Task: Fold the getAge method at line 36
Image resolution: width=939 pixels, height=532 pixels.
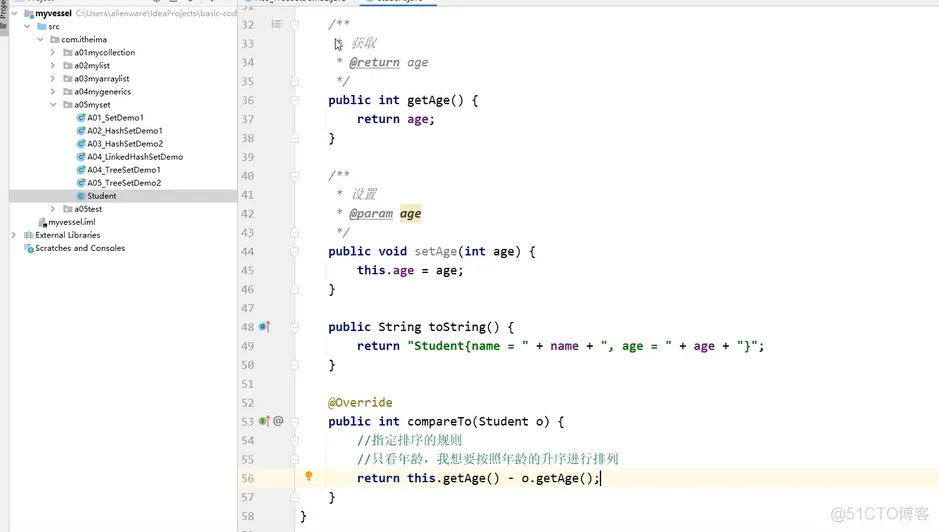Action: click(295, 100)
